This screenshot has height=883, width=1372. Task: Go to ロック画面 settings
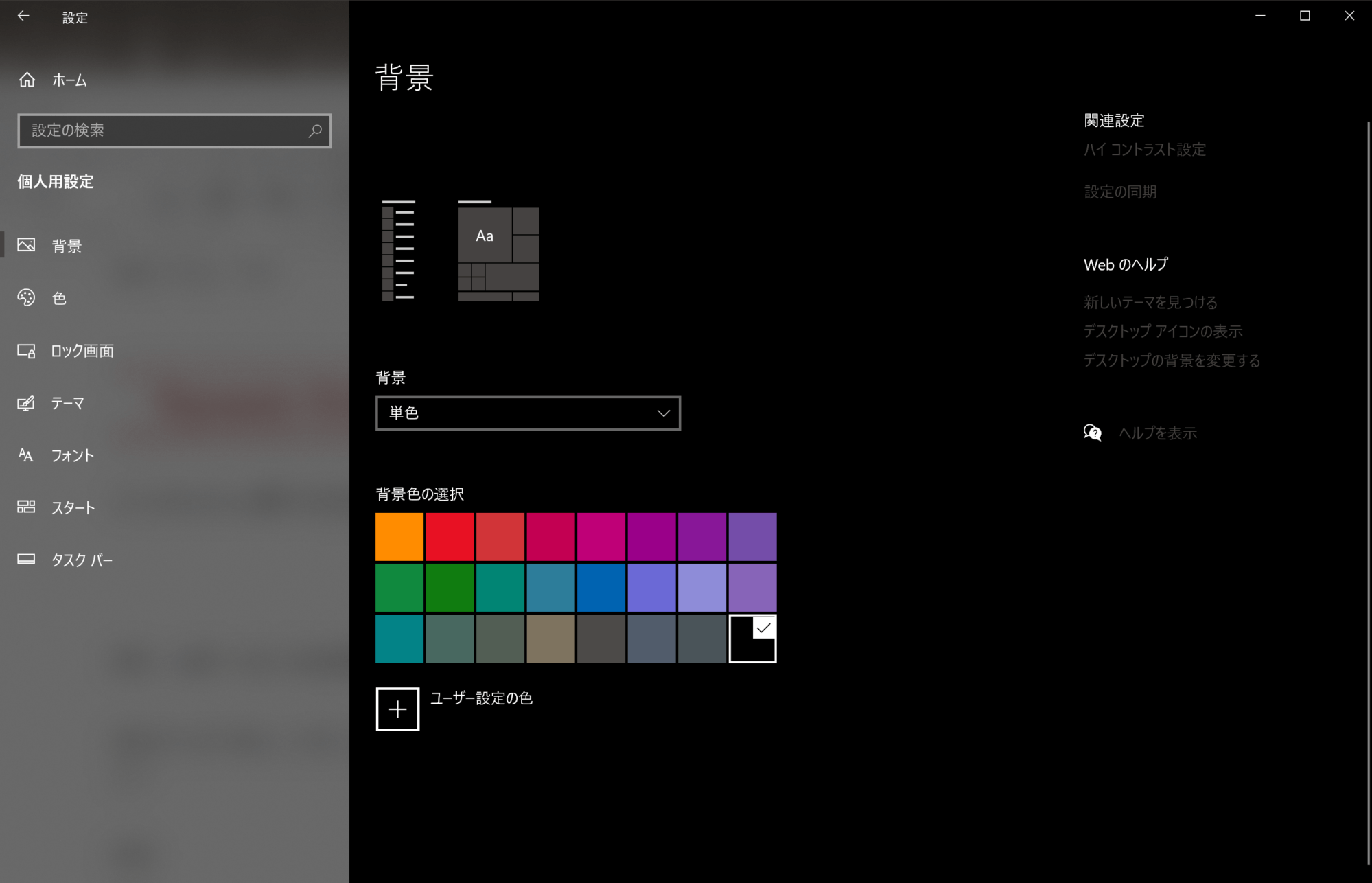[174, 351]
